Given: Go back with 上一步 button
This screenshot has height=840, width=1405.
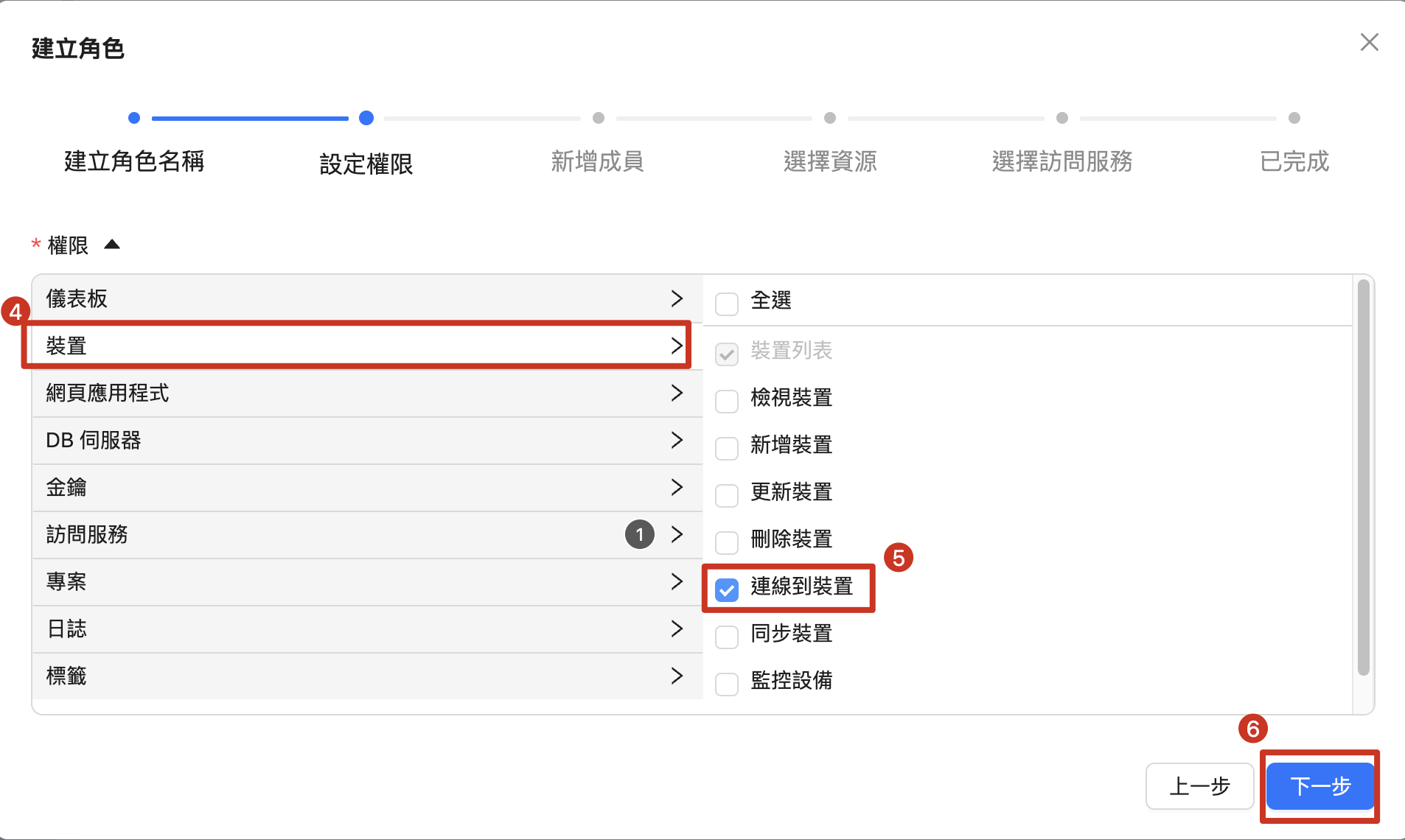Looking at the screenshot, I should point(1199,786).
